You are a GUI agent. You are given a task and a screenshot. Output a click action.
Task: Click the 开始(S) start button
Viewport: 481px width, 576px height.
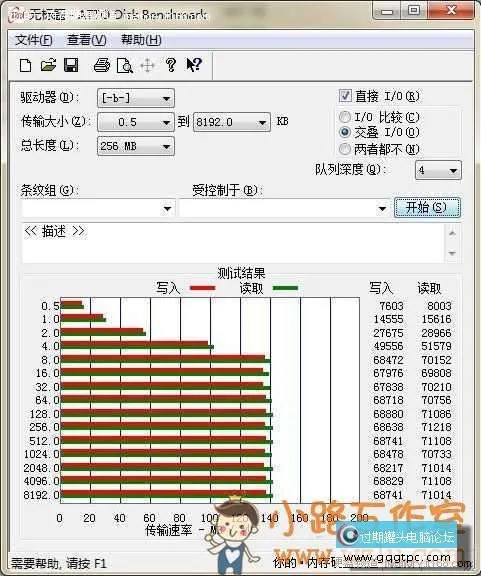[427, 208]
